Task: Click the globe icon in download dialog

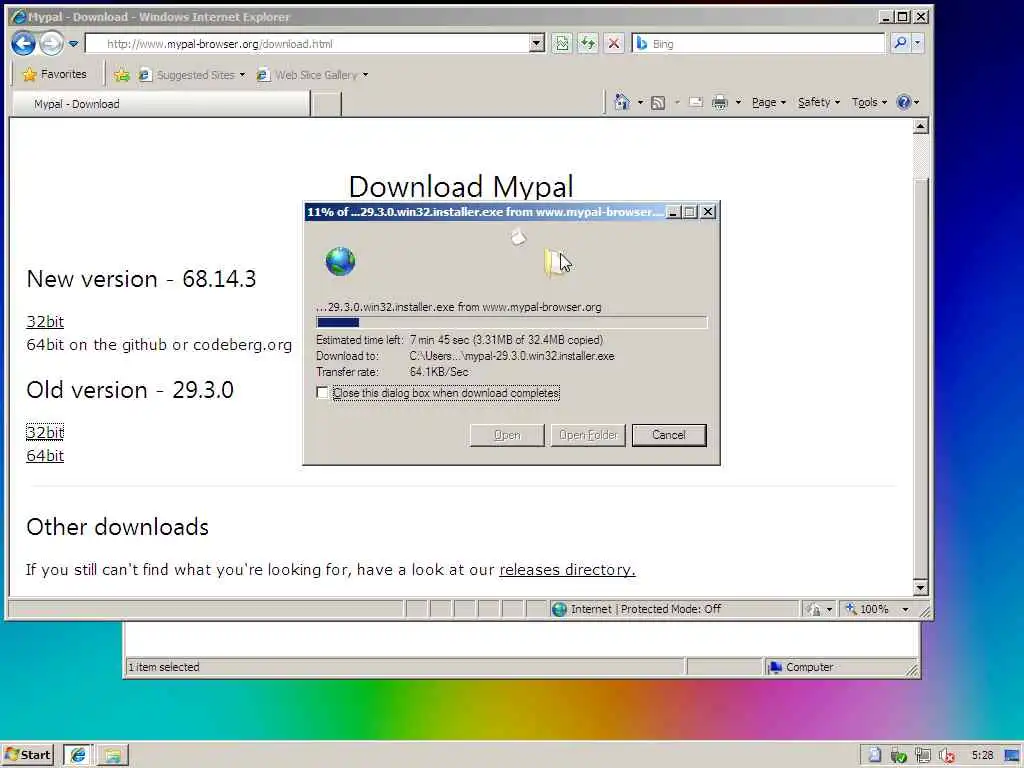Action: pyautogui.click(x=340, y=261)
